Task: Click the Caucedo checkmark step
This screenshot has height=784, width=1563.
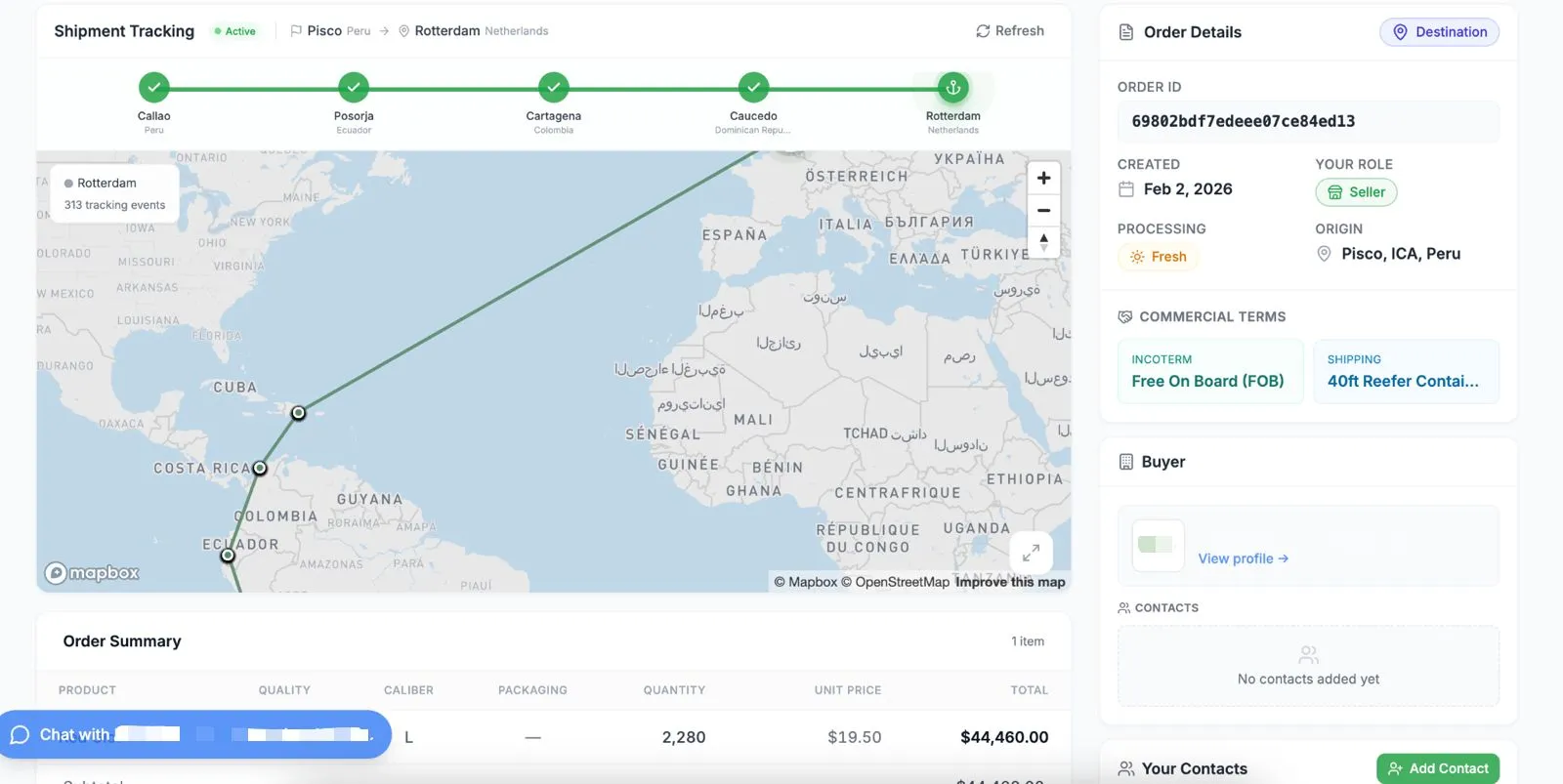Action: pos(753,87)
